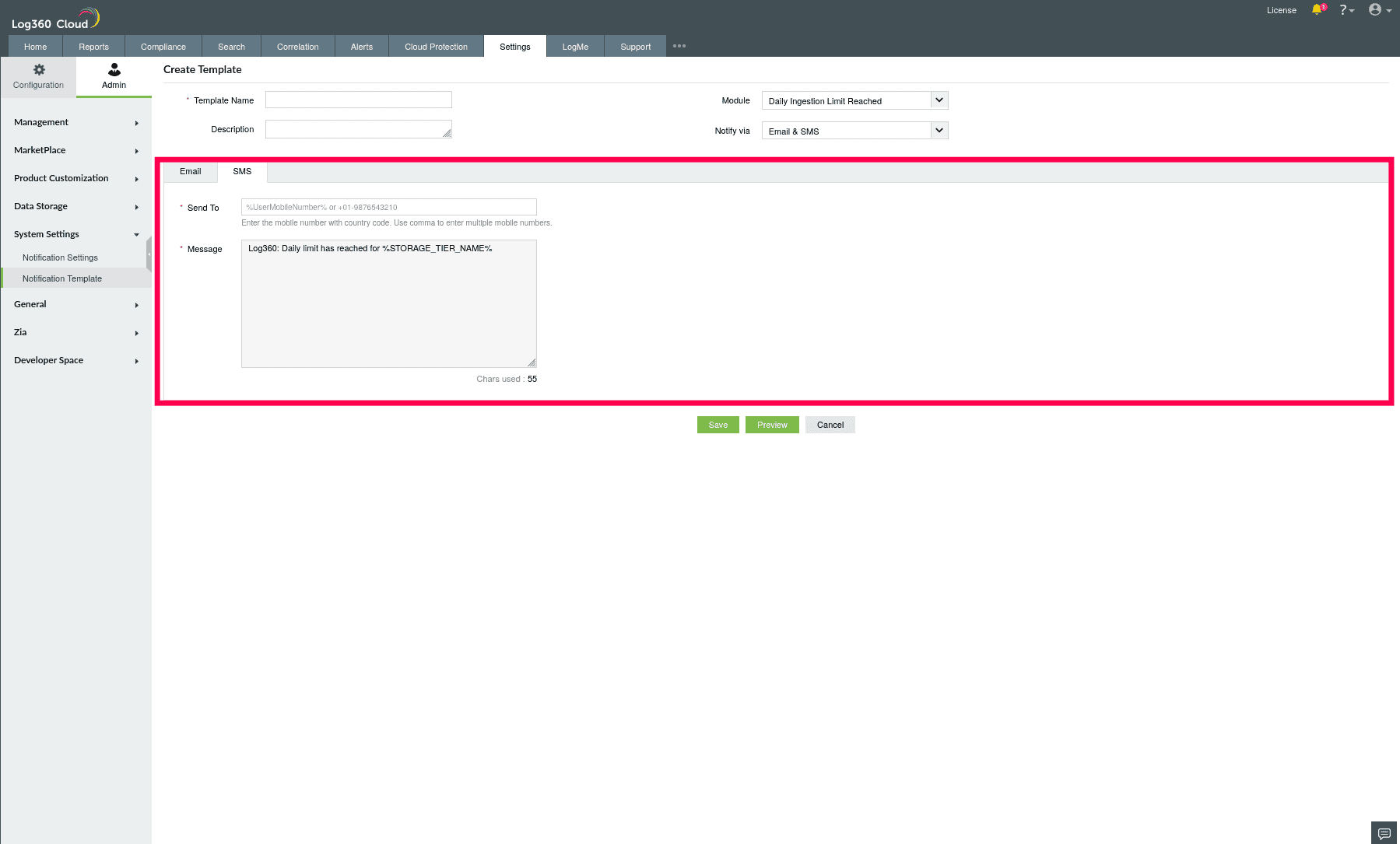1400x844 pixels.
Task: Select the Configuration panel
Action: (38, 76)
